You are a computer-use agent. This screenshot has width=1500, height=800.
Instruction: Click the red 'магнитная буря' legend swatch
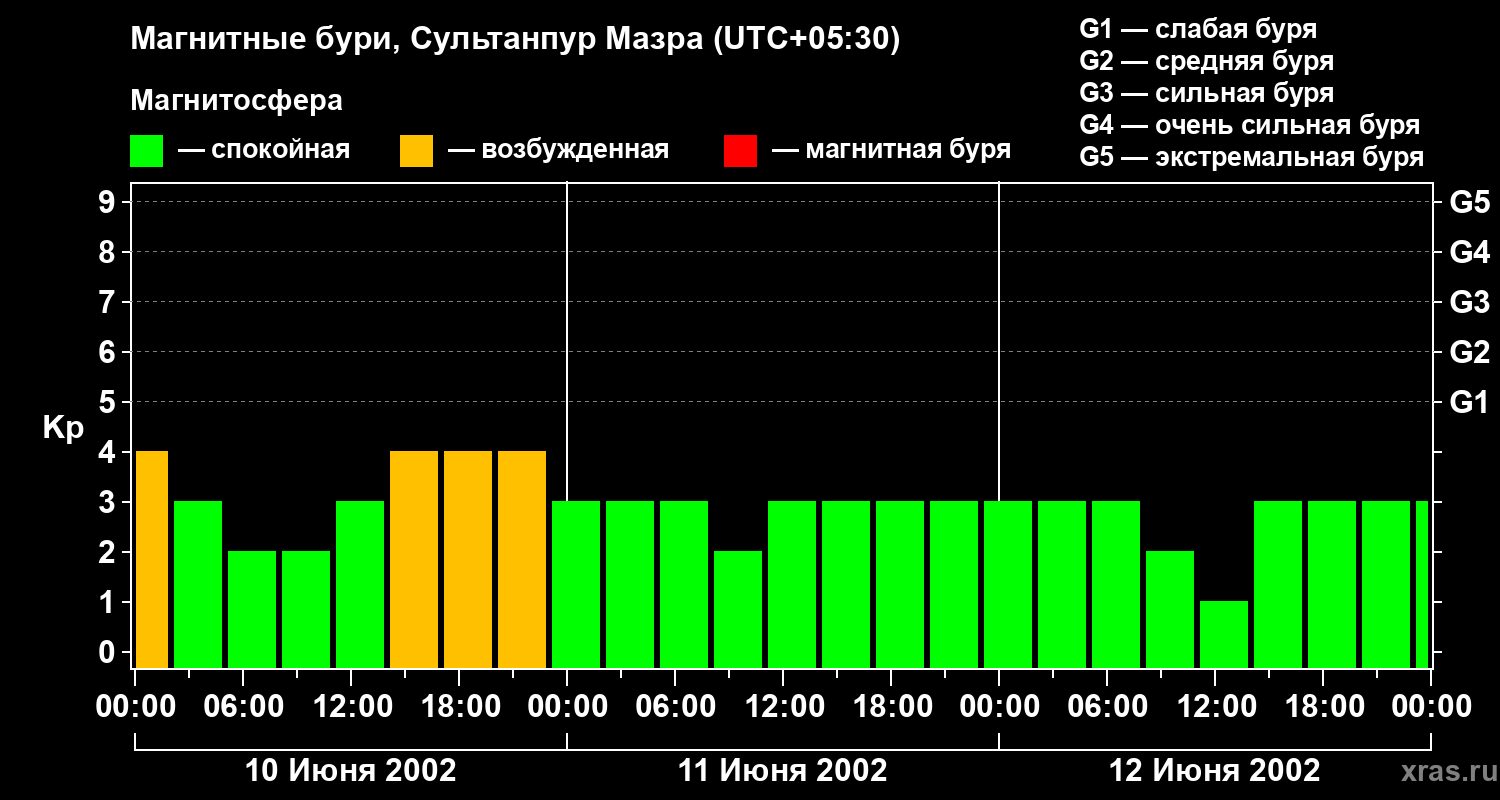tap(741, 151)
